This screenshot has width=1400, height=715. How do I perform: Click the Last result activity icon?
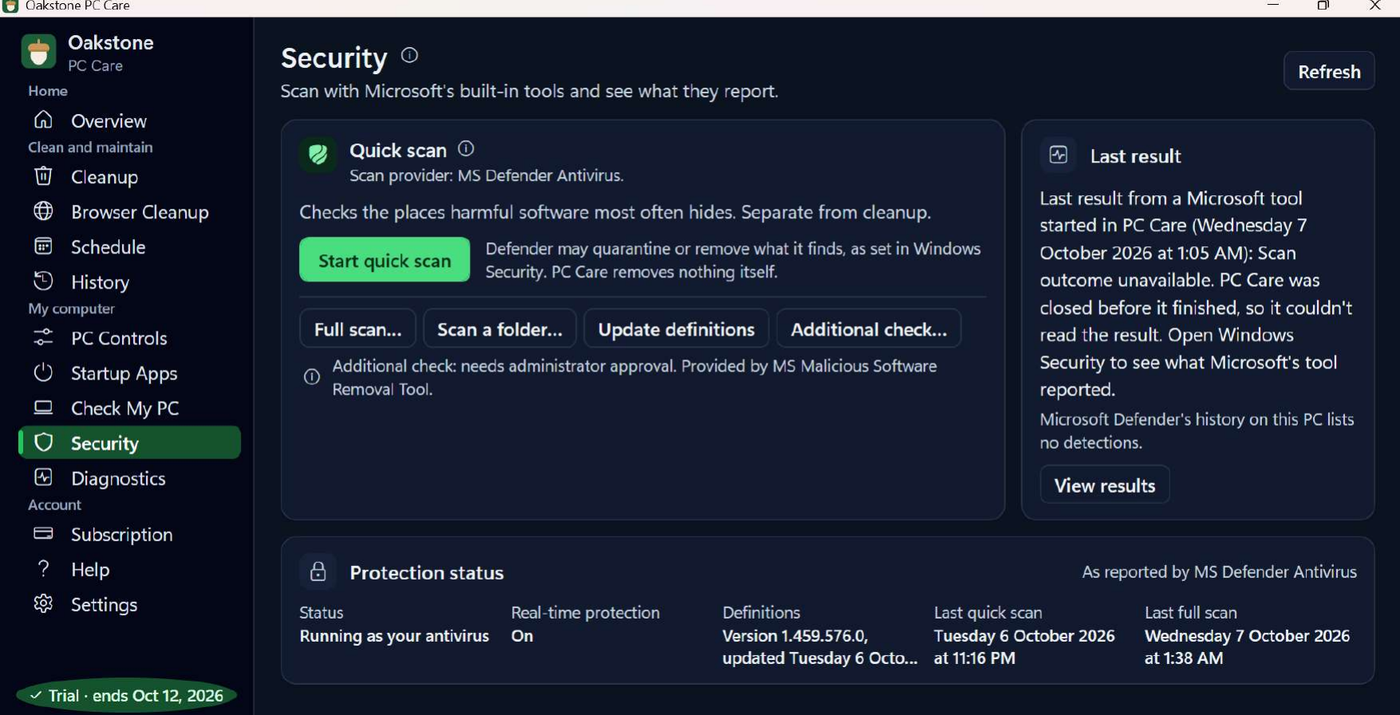click(x=1058, y=155)
